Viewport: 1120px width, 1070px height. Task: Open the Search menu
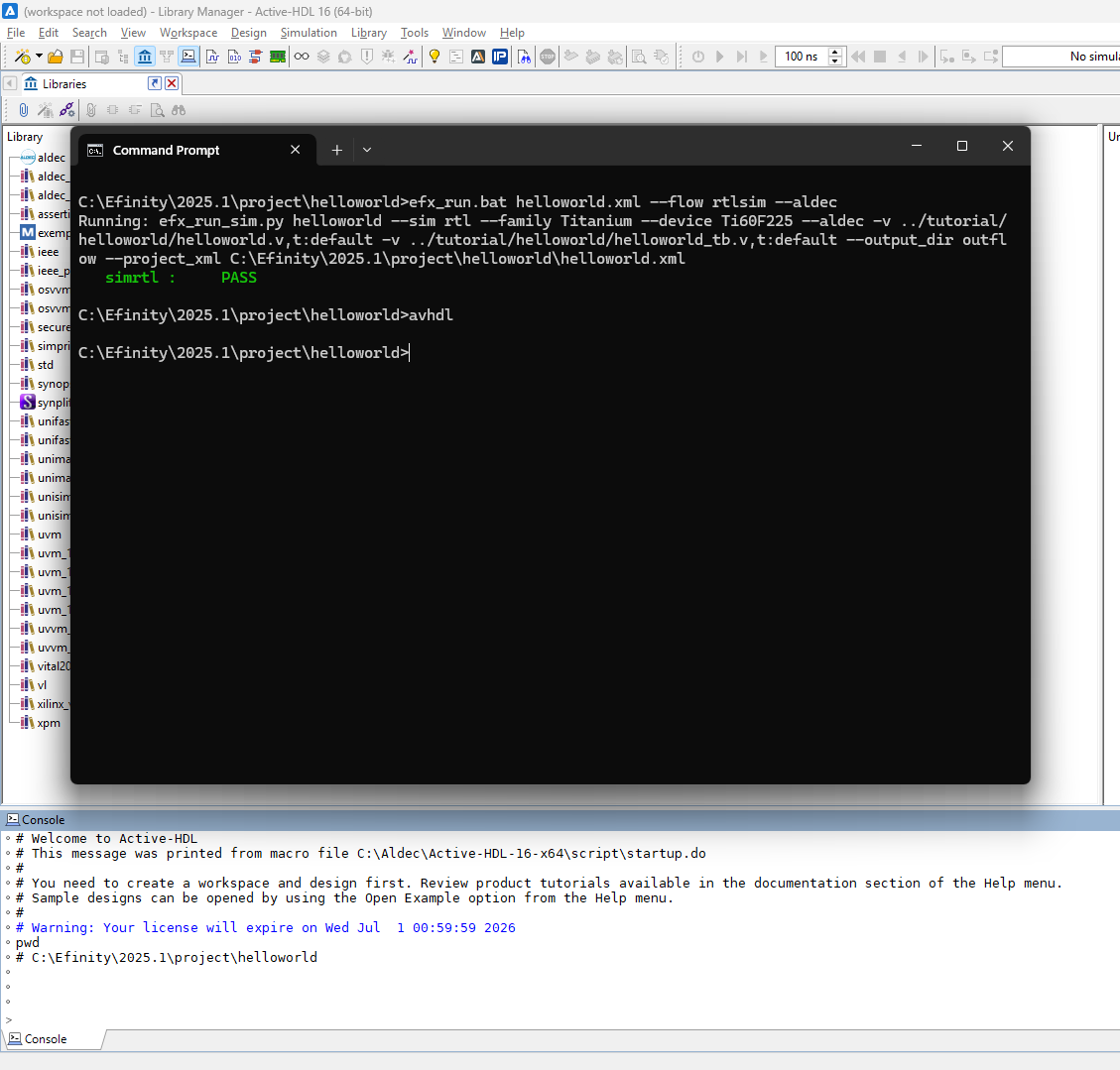point(89,33)
